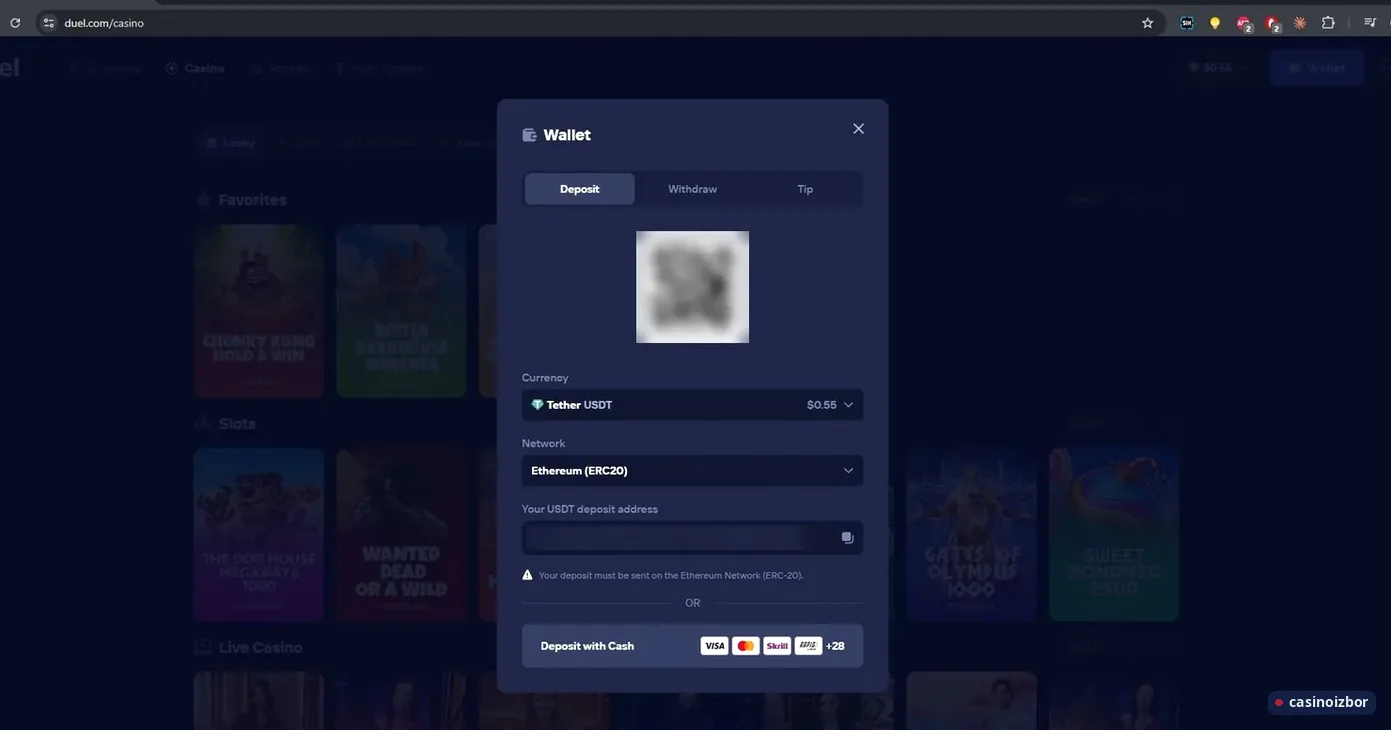Open the browser media controls icon
1391x730 pixels.
pyautogui.click(x=1370, y=22)
